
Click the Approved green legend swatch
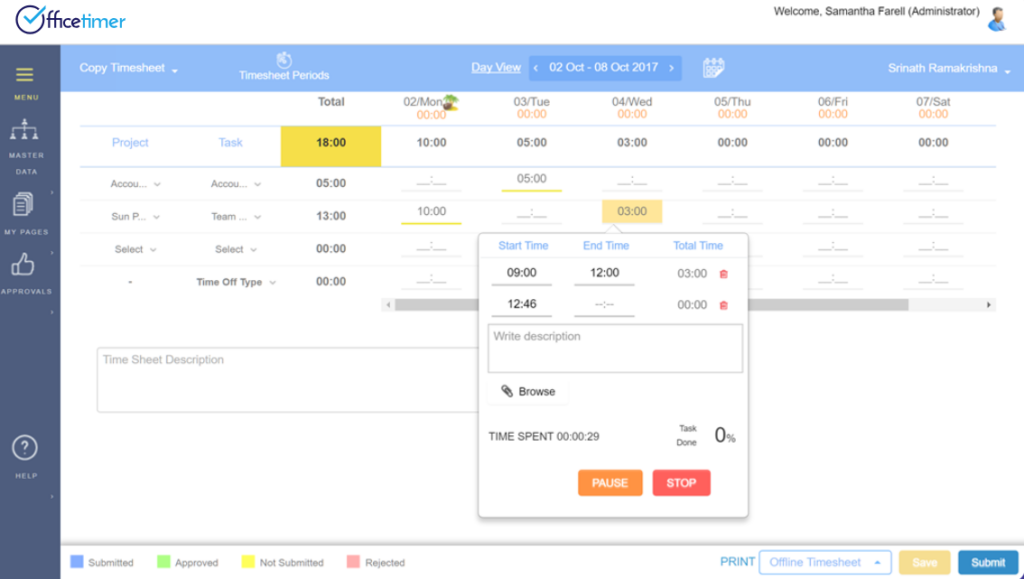coord(164,562)
